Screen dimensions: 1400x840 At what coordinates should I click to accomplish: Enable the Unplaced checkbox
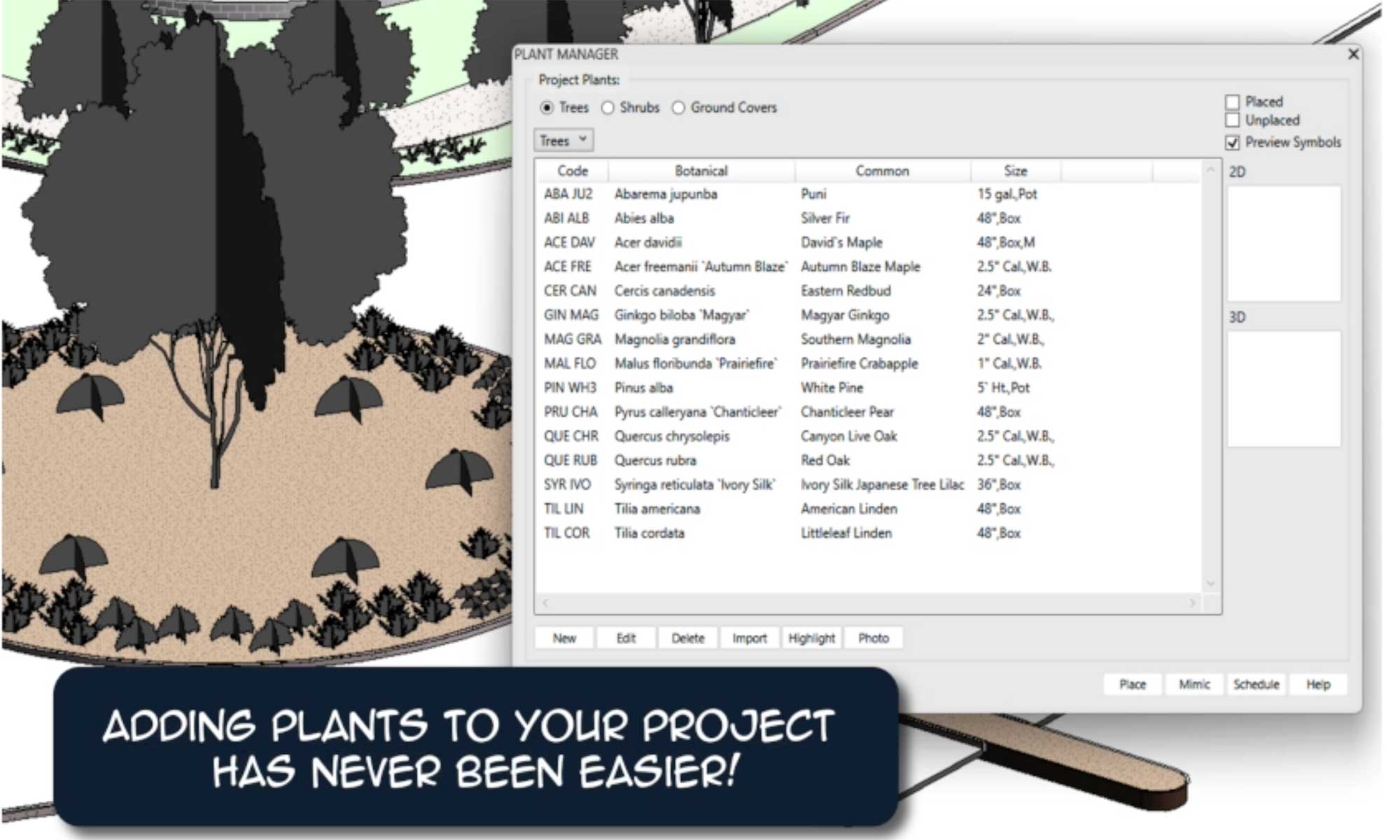(x=1233, y=120)
